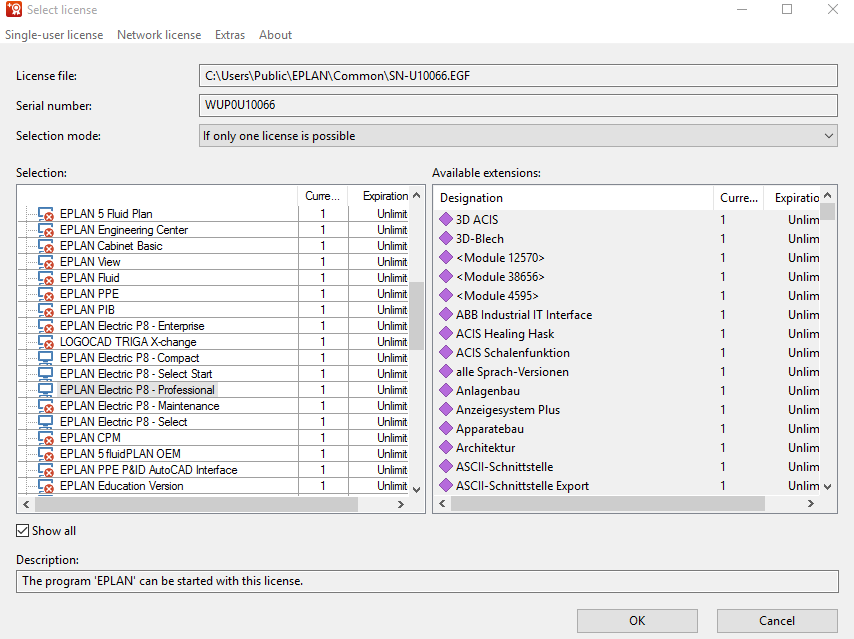Click the EPLAN Electric P8 - Select Start icon
The image size is (854, 639).
coord(46,374)
